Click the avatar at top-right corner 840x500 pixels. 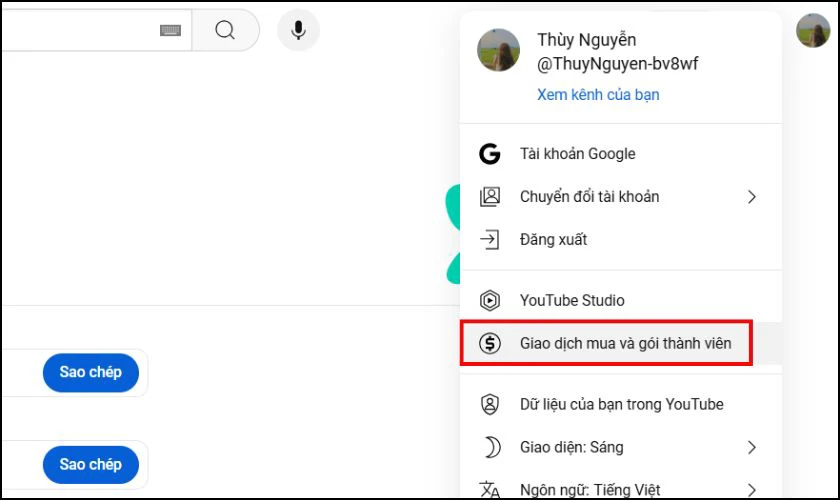(x=813, y=31)
